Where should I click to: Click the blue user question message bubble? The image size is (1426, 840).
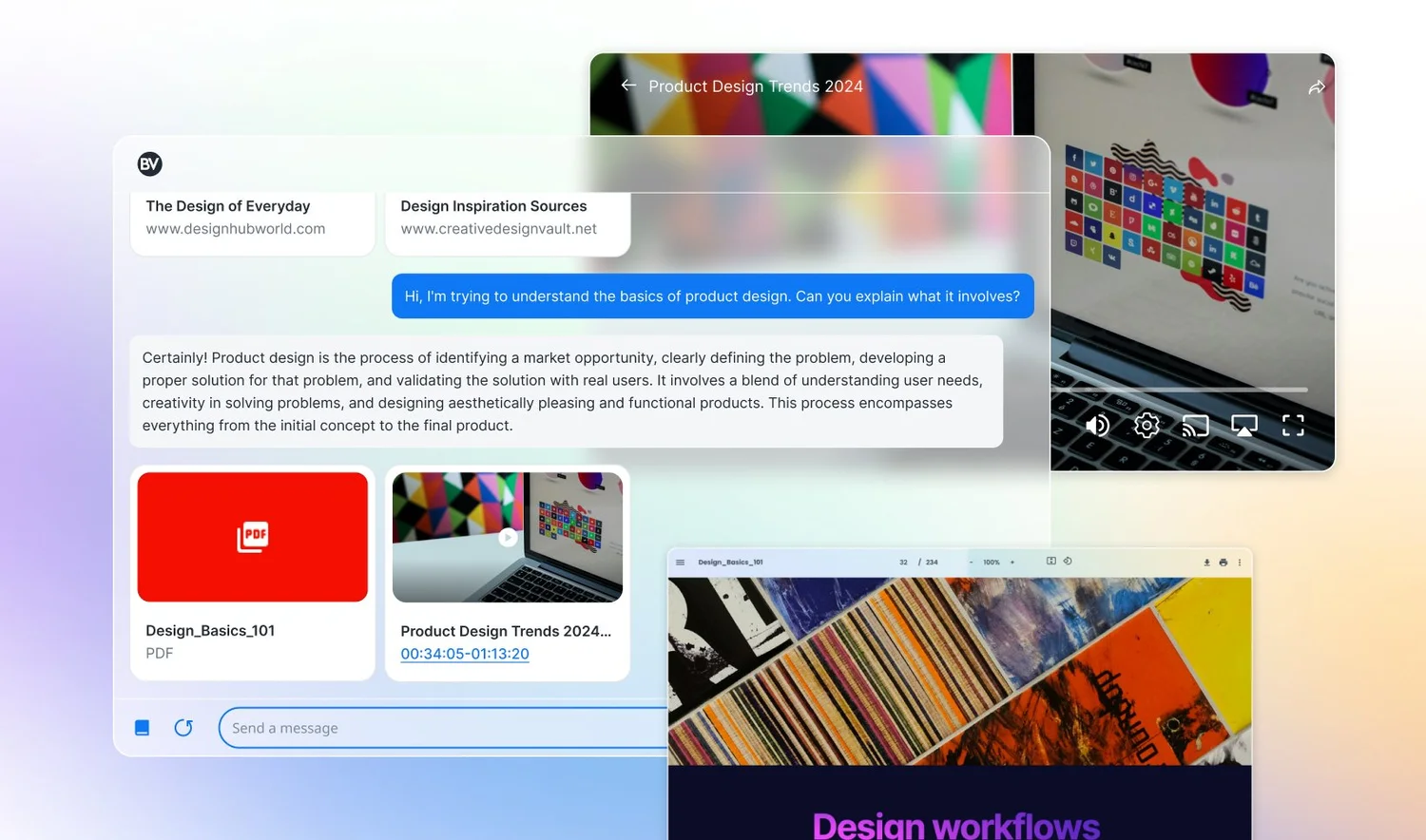click(713, 296)
